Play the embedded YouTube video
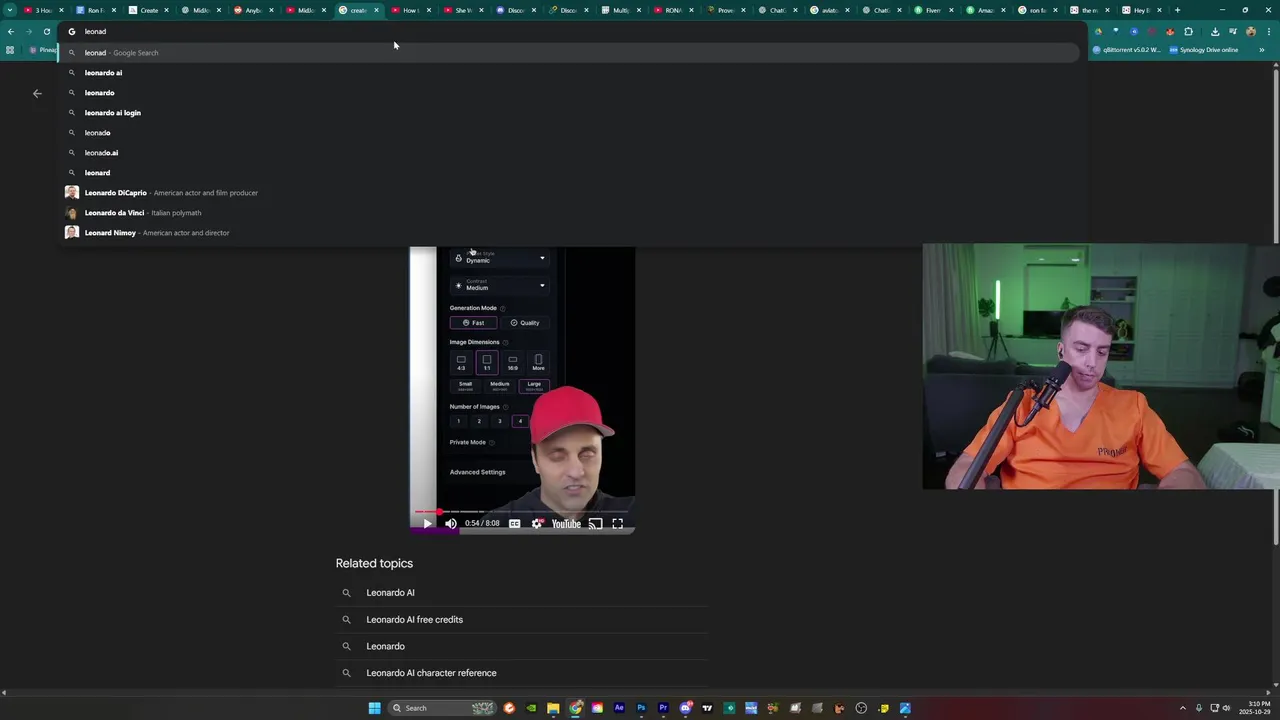The width and height of the screenshot is (1280, 720). 427,523
